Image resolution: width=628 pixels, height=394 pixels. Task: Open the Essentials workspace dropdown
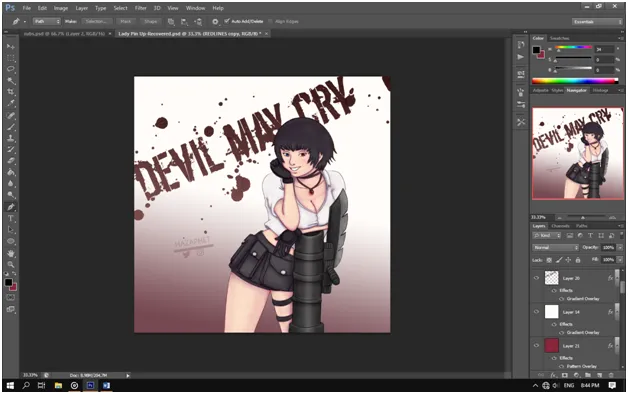point(596,22)
